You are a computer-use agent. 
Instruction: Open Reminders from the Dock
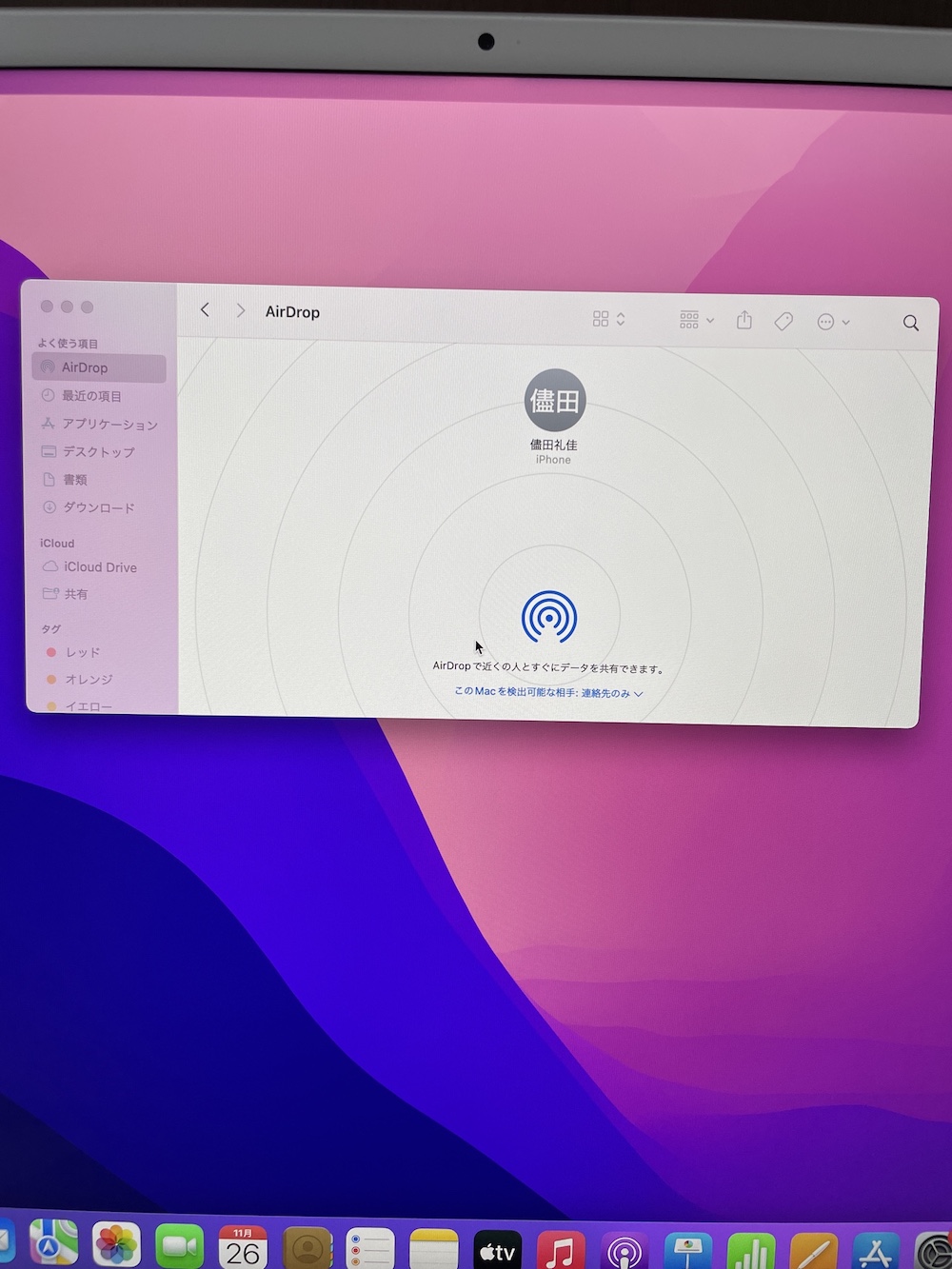tap(370, 1249)
